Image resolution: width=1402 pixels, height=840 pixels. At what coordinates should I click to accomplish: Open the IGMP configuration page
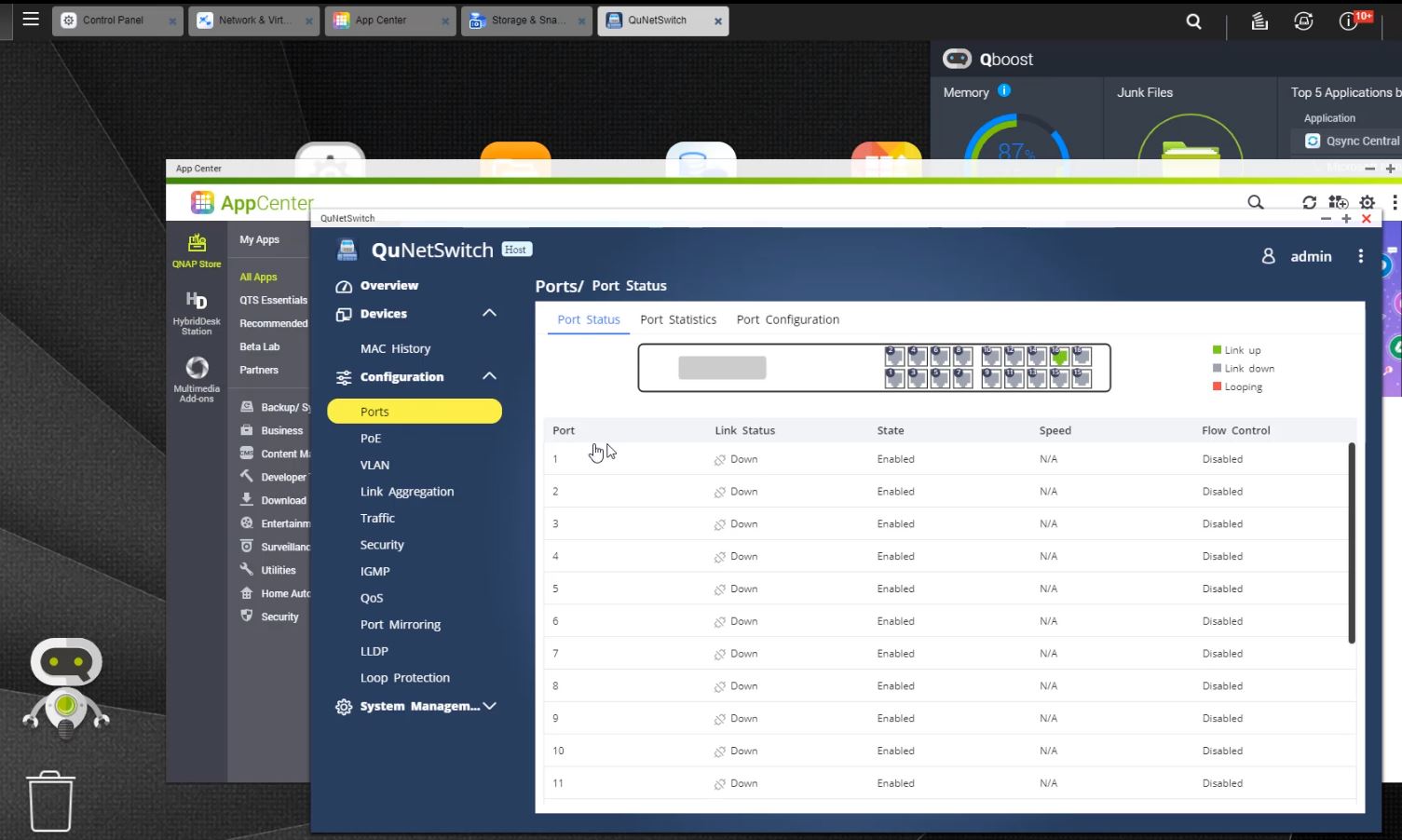coord(375,571)
